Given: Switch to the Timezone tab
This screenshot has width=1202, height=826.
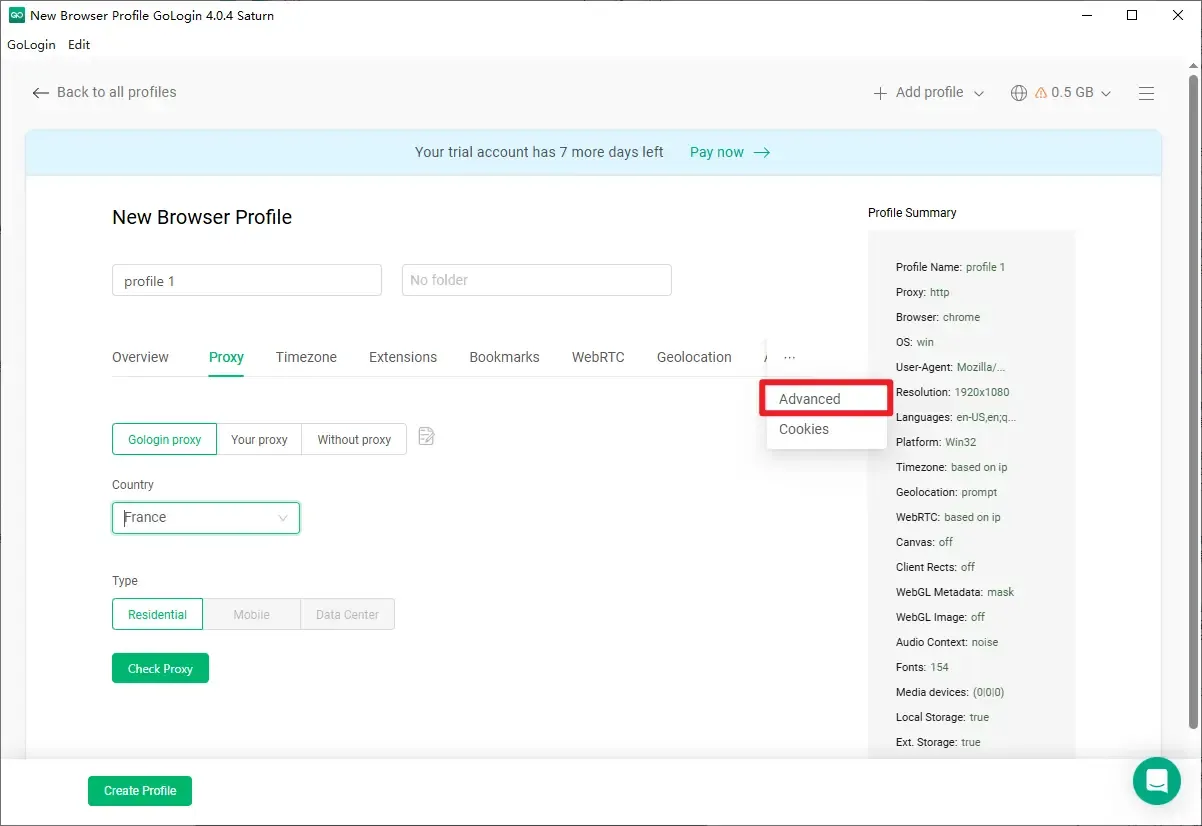Looking at the screenshot, I should pyautogui.click(x=306, y=357).
